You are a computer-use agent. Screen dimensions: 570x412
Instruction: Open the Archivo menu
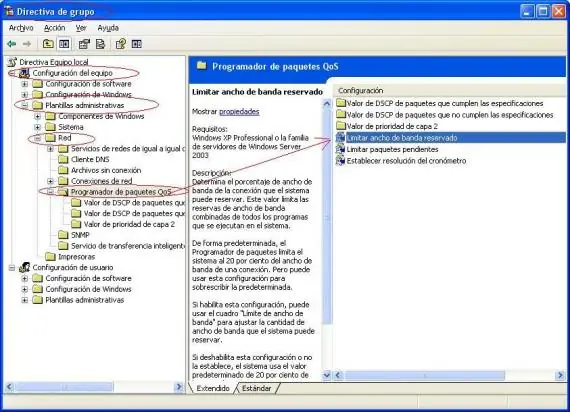pos(21,28)
